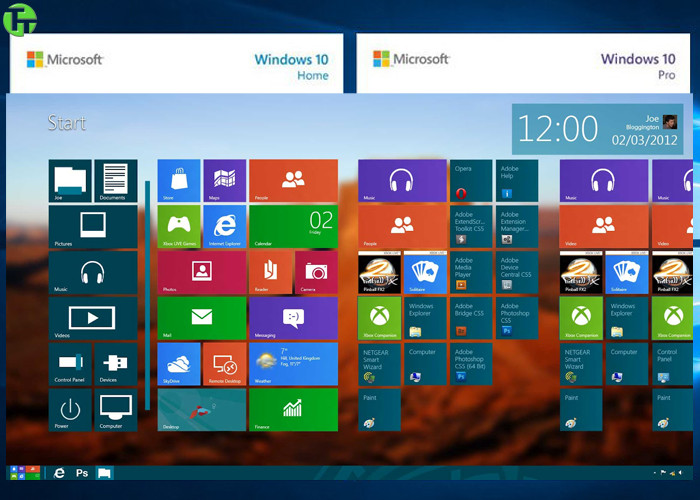
Task: Open the Mail tile
Action: (x=202, y=318)
